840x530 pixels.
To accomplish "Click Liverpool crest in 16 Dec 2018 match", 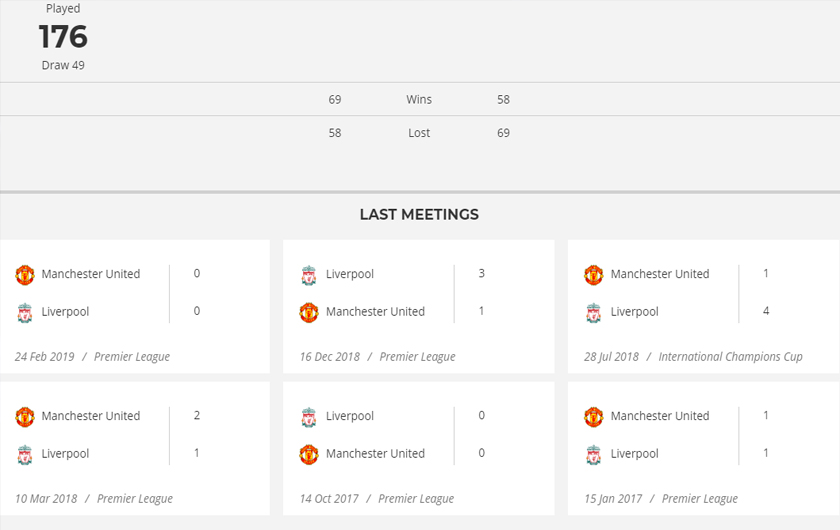I will (309, 275).
